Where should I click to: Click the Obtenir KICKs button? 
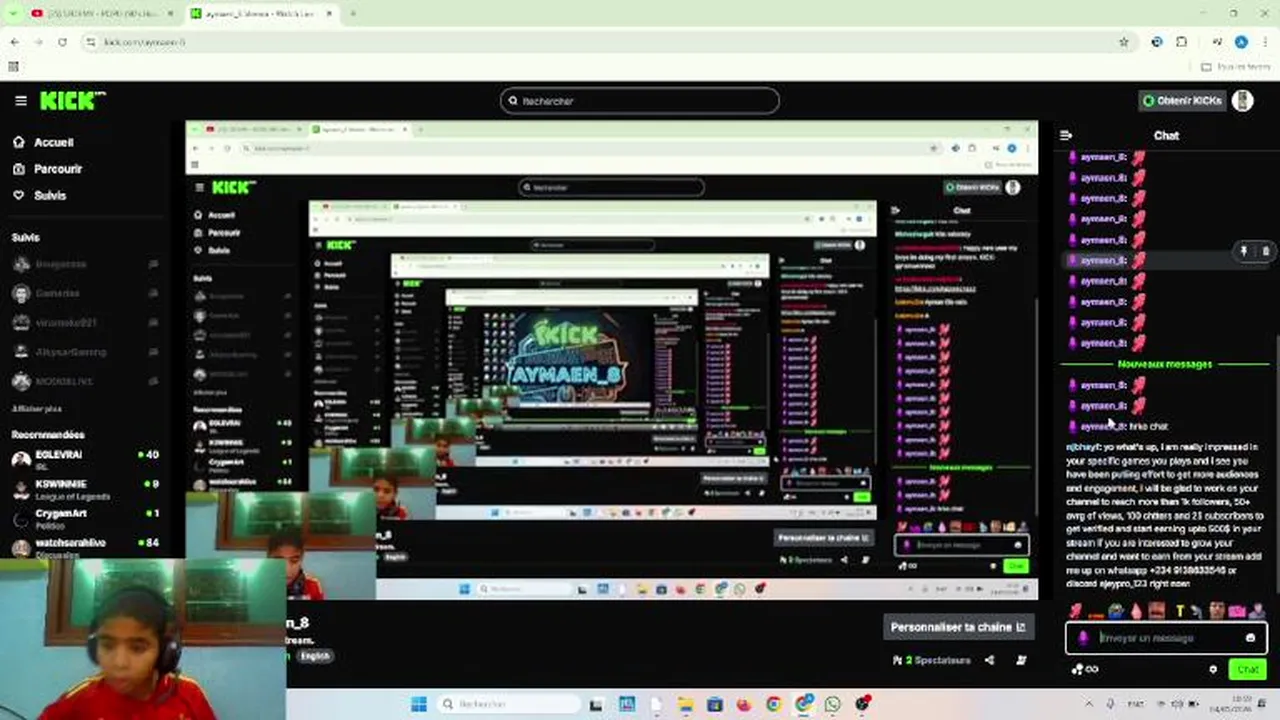pos(1182,101)
